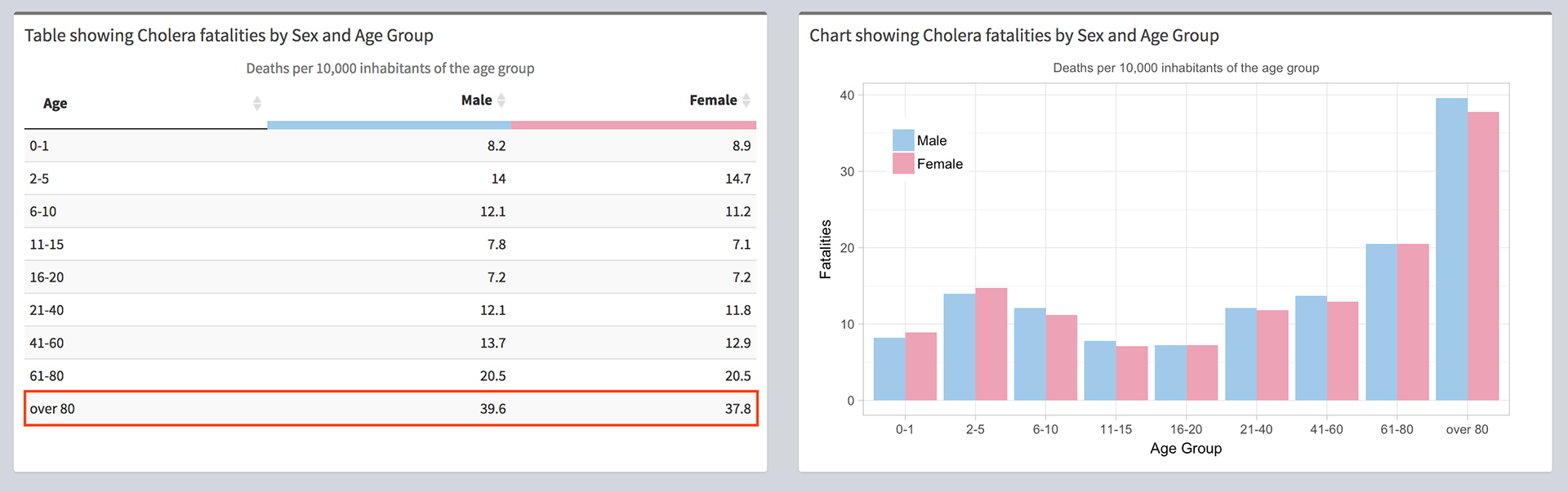Click the Female column header text

[713, 100]
